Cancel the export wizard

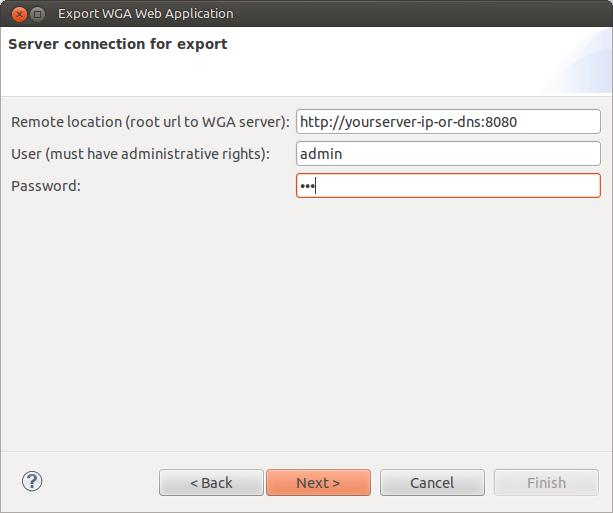(432, 483)
